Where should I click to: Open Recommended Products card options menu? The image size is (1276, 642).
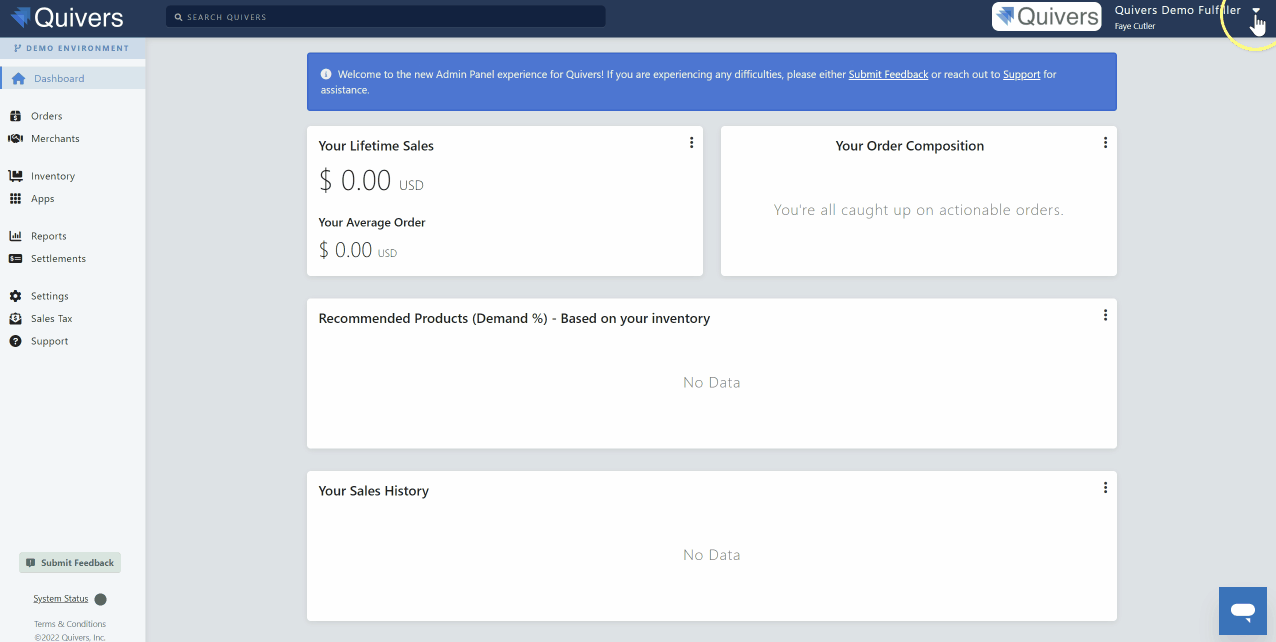pos(1105,315)
